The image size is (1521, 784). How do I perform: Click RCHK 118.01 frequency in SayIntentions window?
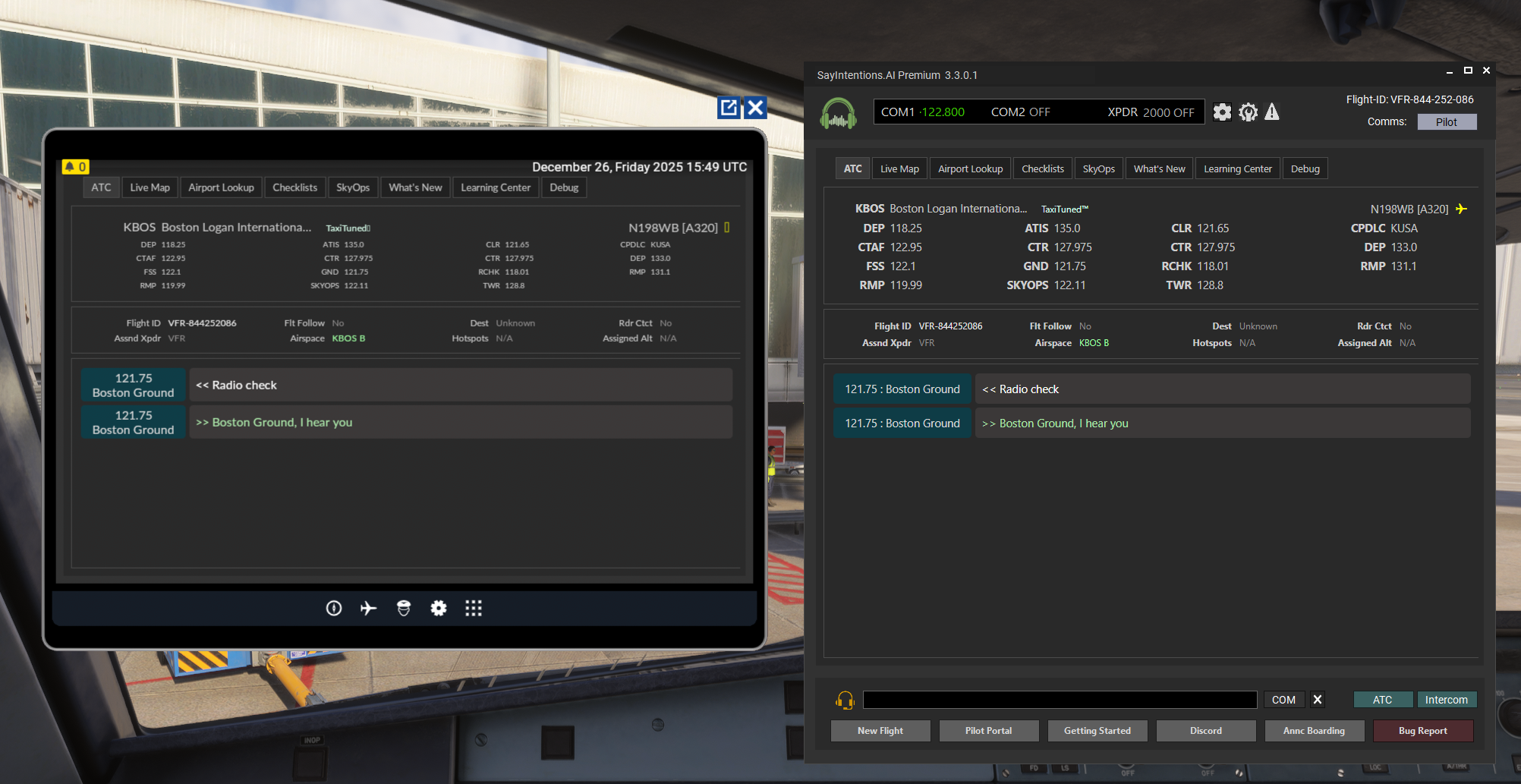click(1195, 266)
